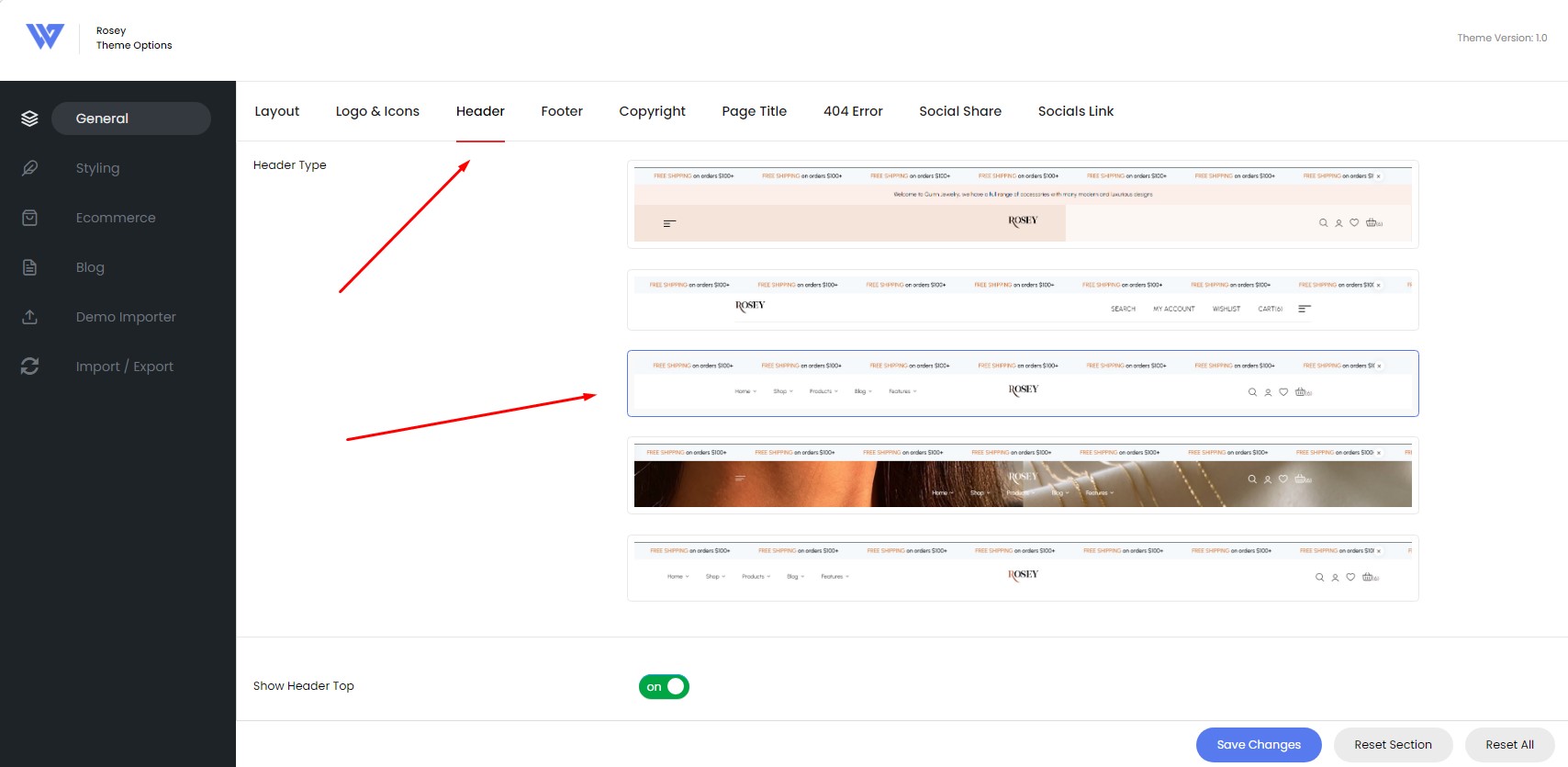Screen dimensions: 1568x767
Task: Select the fourth header type with photo background
Action: [x=1023, y=475]
